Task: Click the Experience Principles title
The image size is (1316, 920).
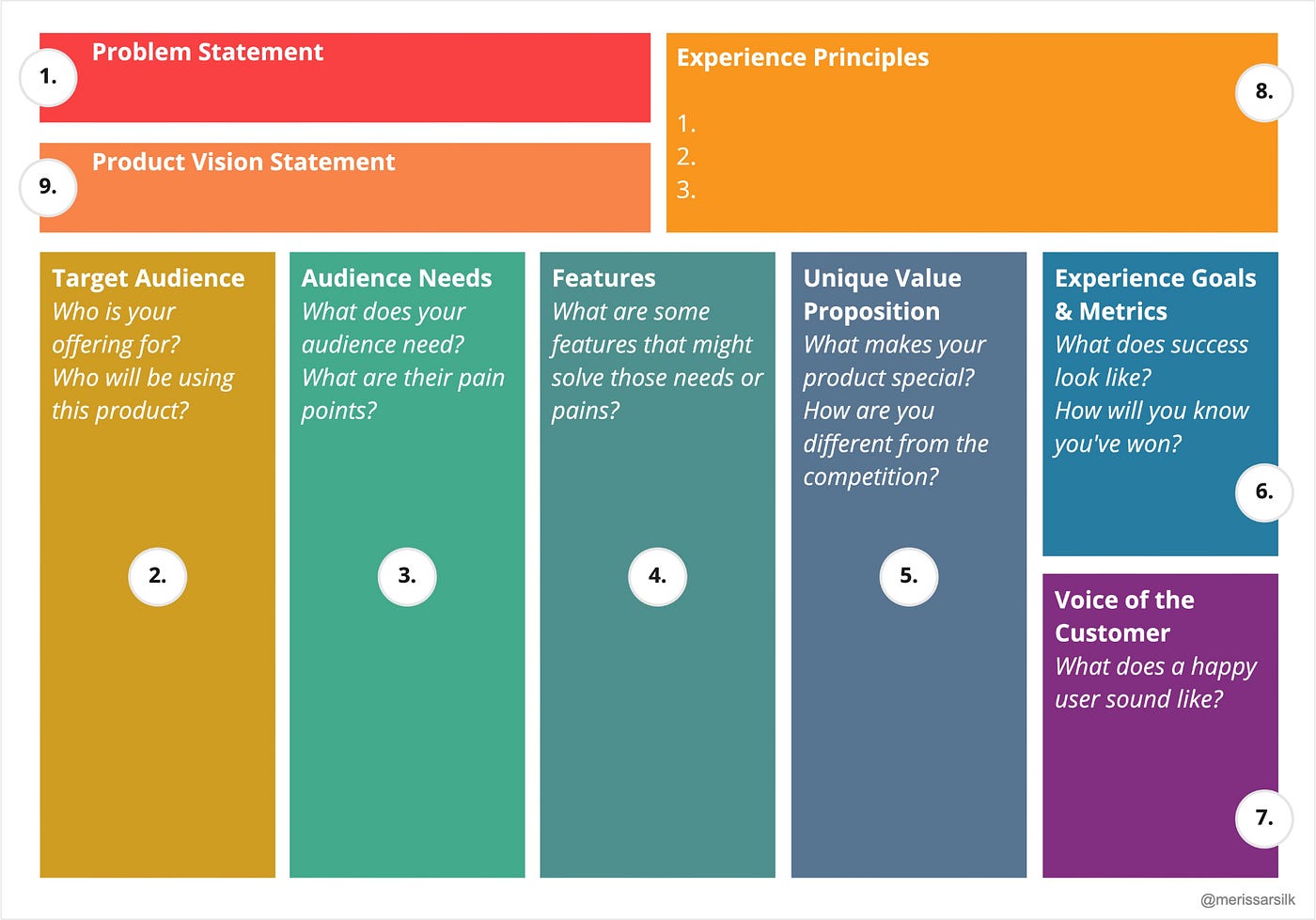Action: (x=802, y=57)
